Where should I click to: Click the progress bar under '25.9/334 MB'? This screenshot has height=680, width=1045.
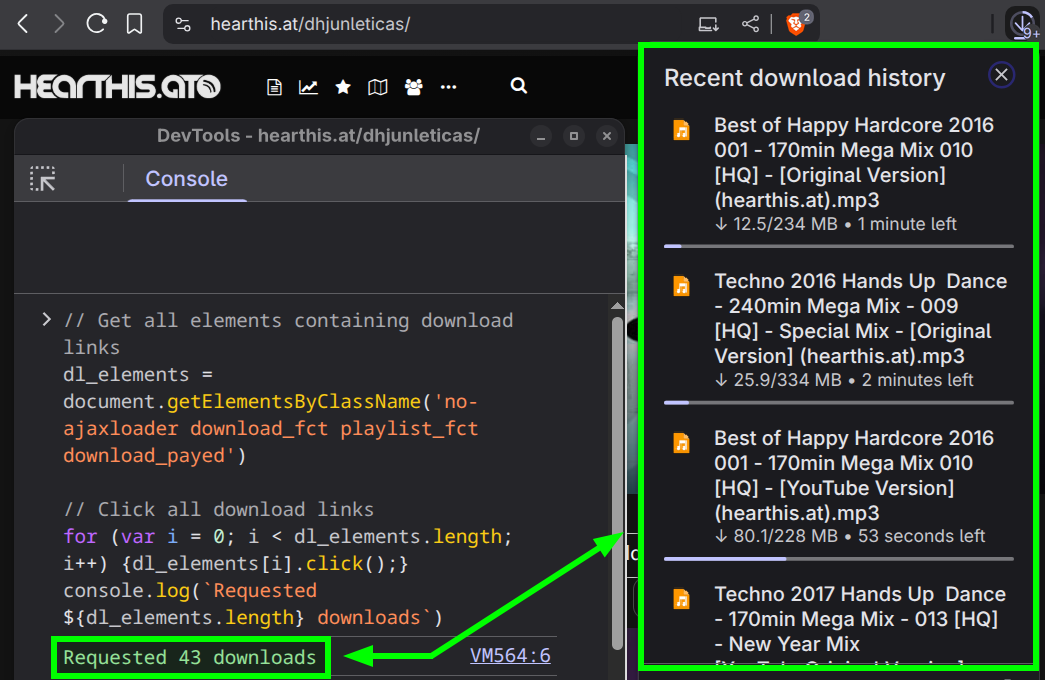[x=839, y=403]
